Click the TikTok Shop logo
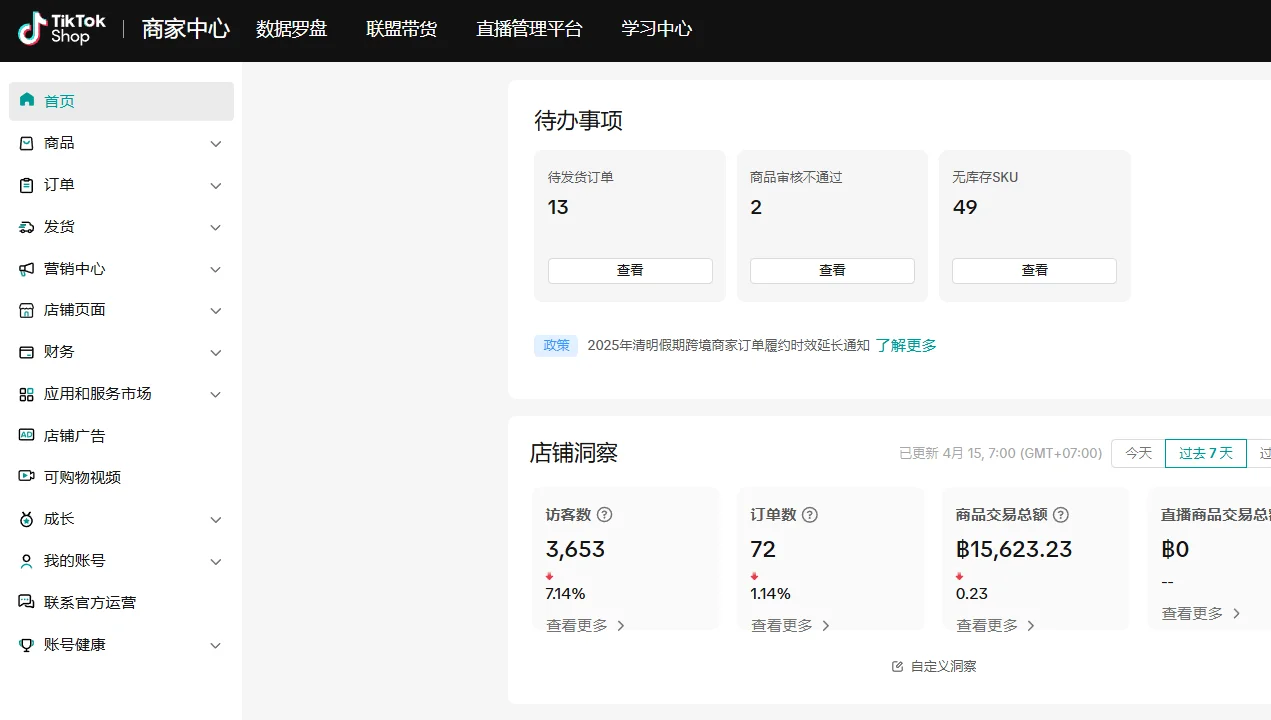 [x=62, y=29]
